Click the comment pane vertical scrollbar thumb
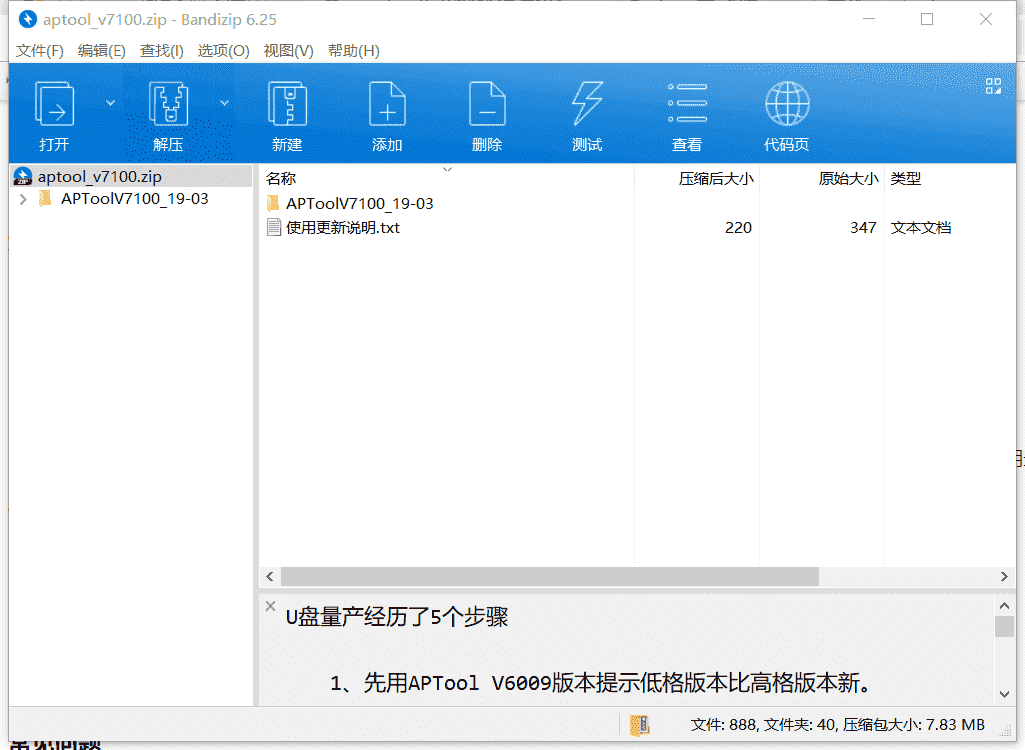 [x=1005, y=626]
